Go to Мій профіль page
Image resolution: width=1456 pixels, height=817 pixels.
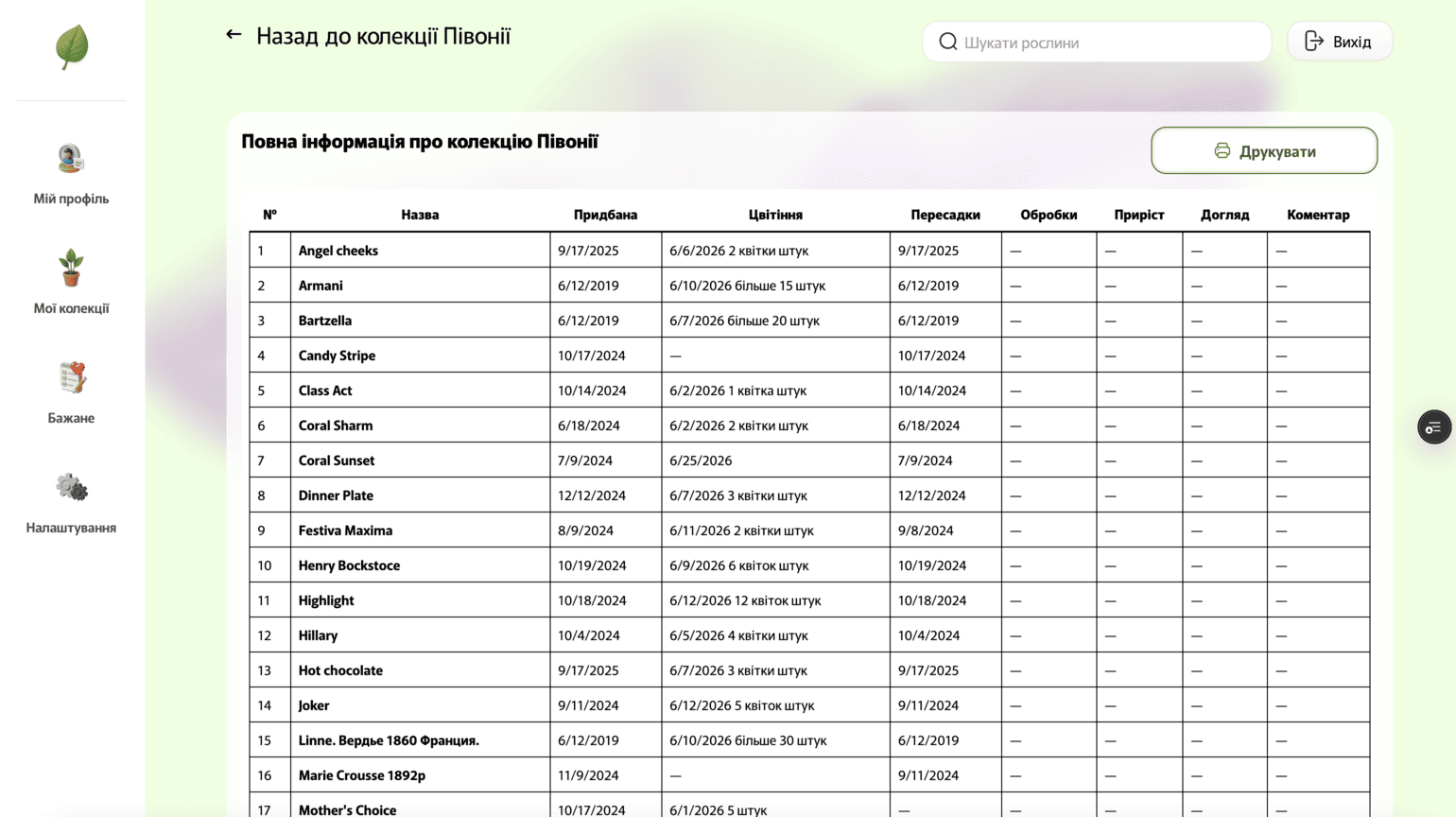point(71,199)
